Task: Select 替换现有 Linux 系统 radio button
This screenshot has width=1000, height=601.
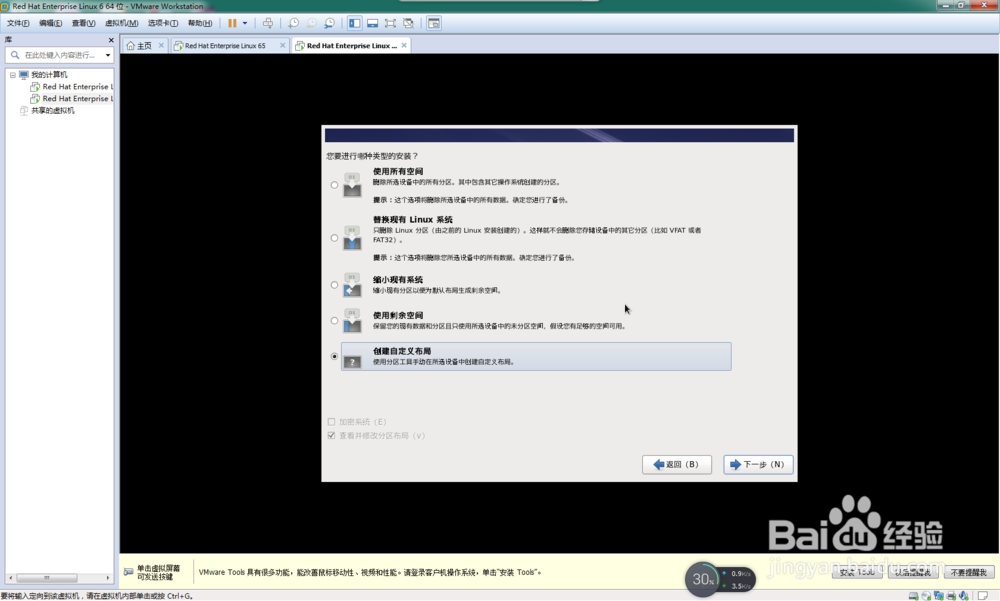Action: coord(334,238)
